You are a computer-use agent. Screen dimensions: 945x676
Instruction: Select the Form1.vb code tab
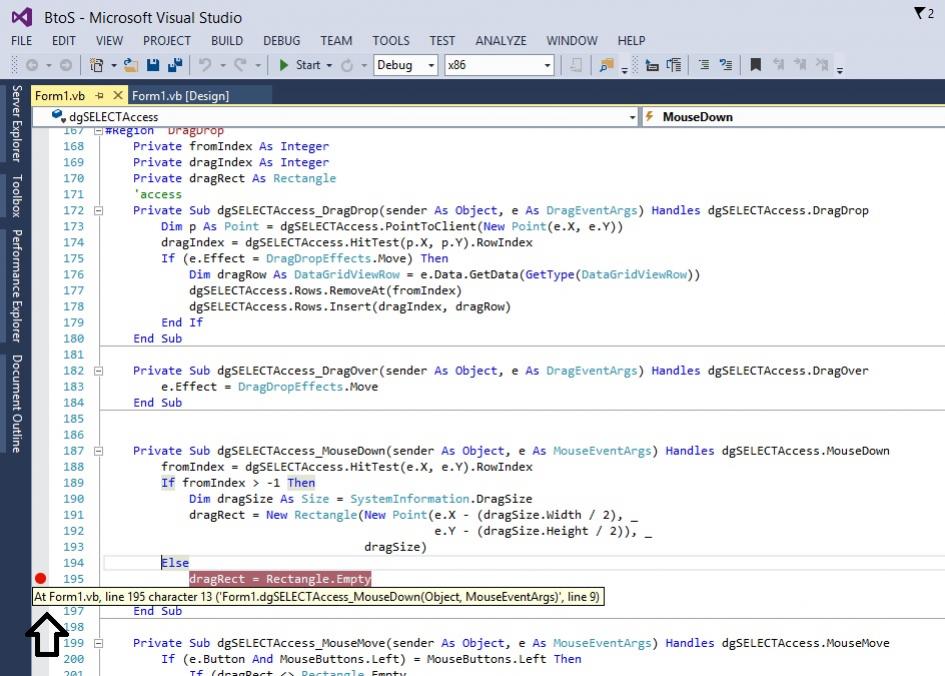(x=60, y=96)
